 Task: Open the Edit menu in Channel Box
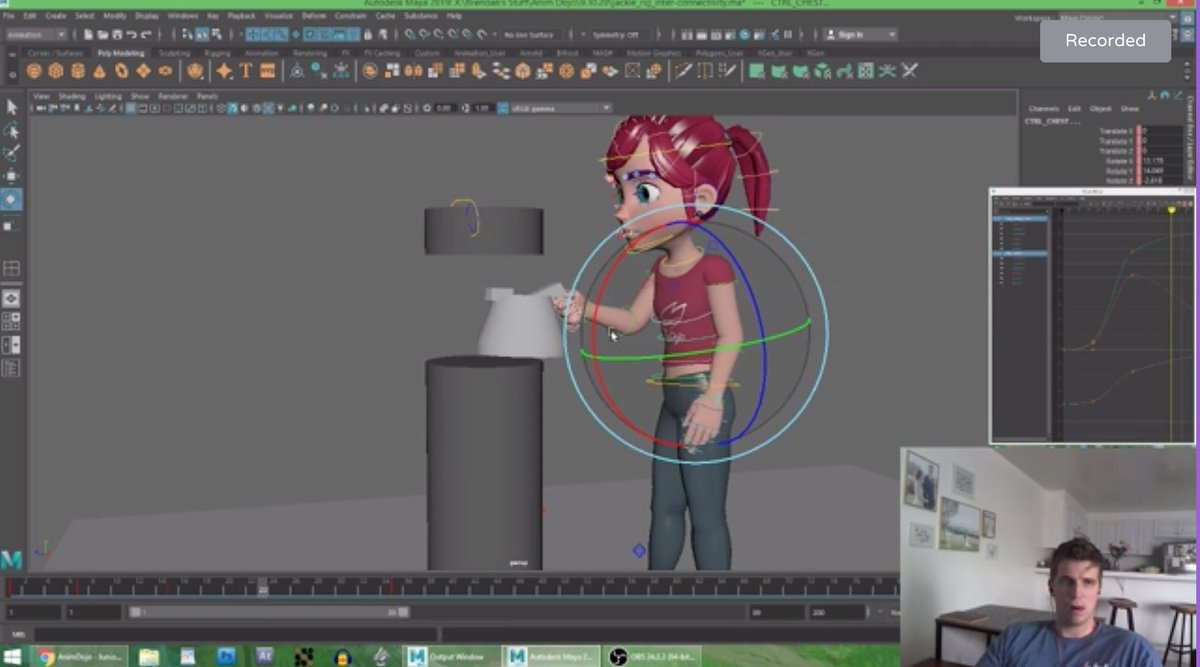click(x=1075, y=108)
